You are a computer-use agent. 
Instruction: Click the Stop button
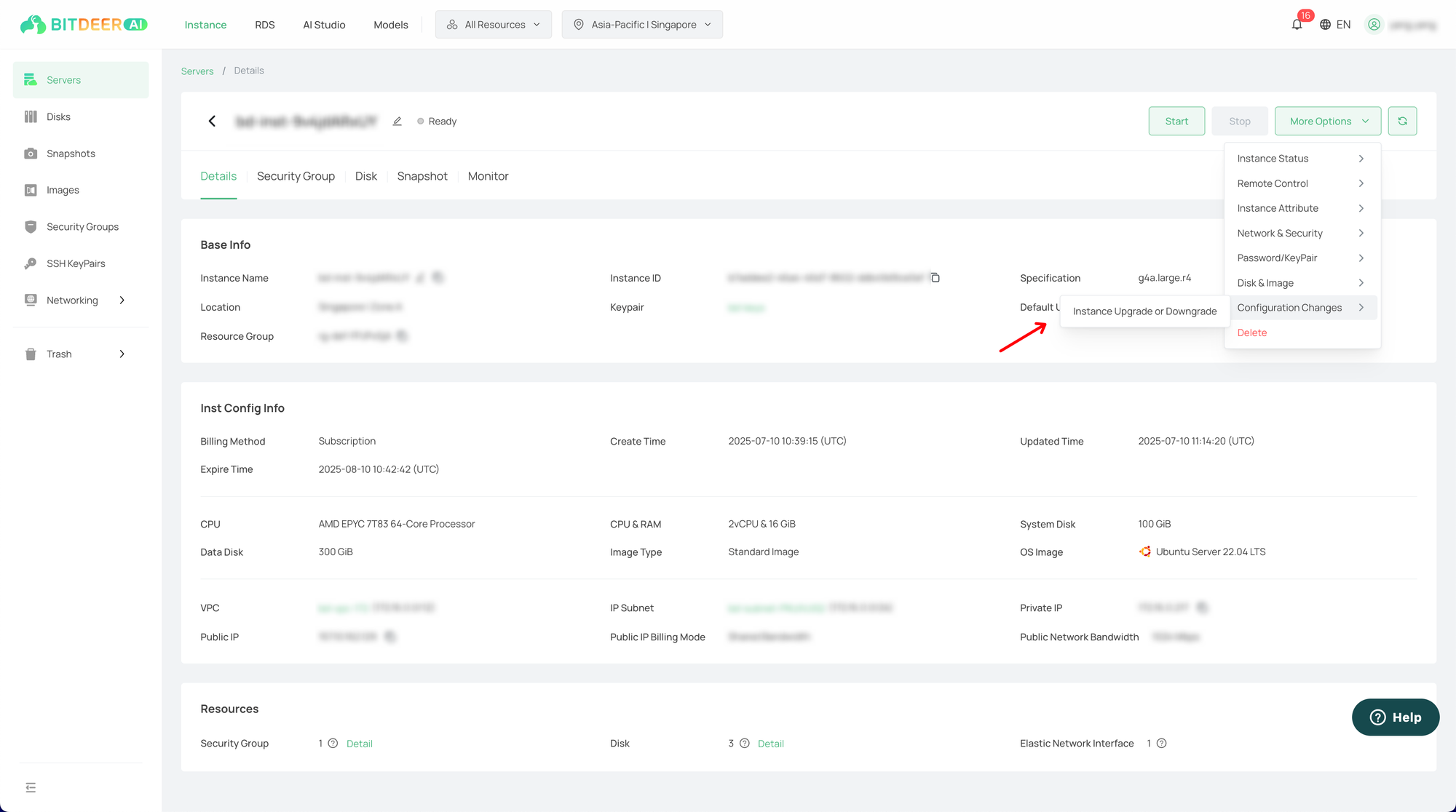point(1240,122)
